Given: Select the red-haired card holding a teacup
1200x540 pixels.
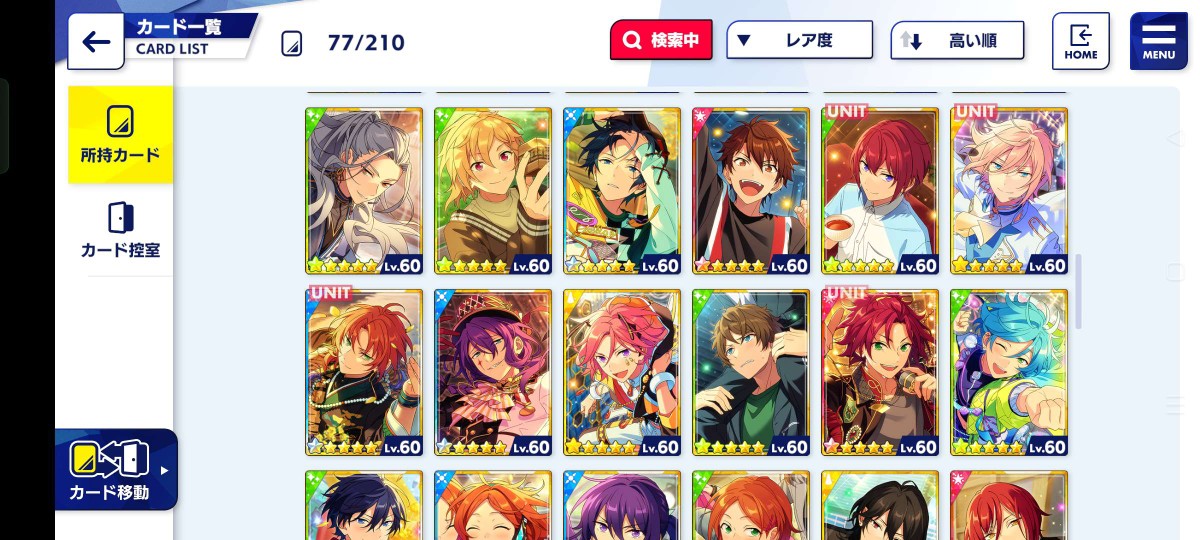Looking at the screenshot, I should point(880,191).
